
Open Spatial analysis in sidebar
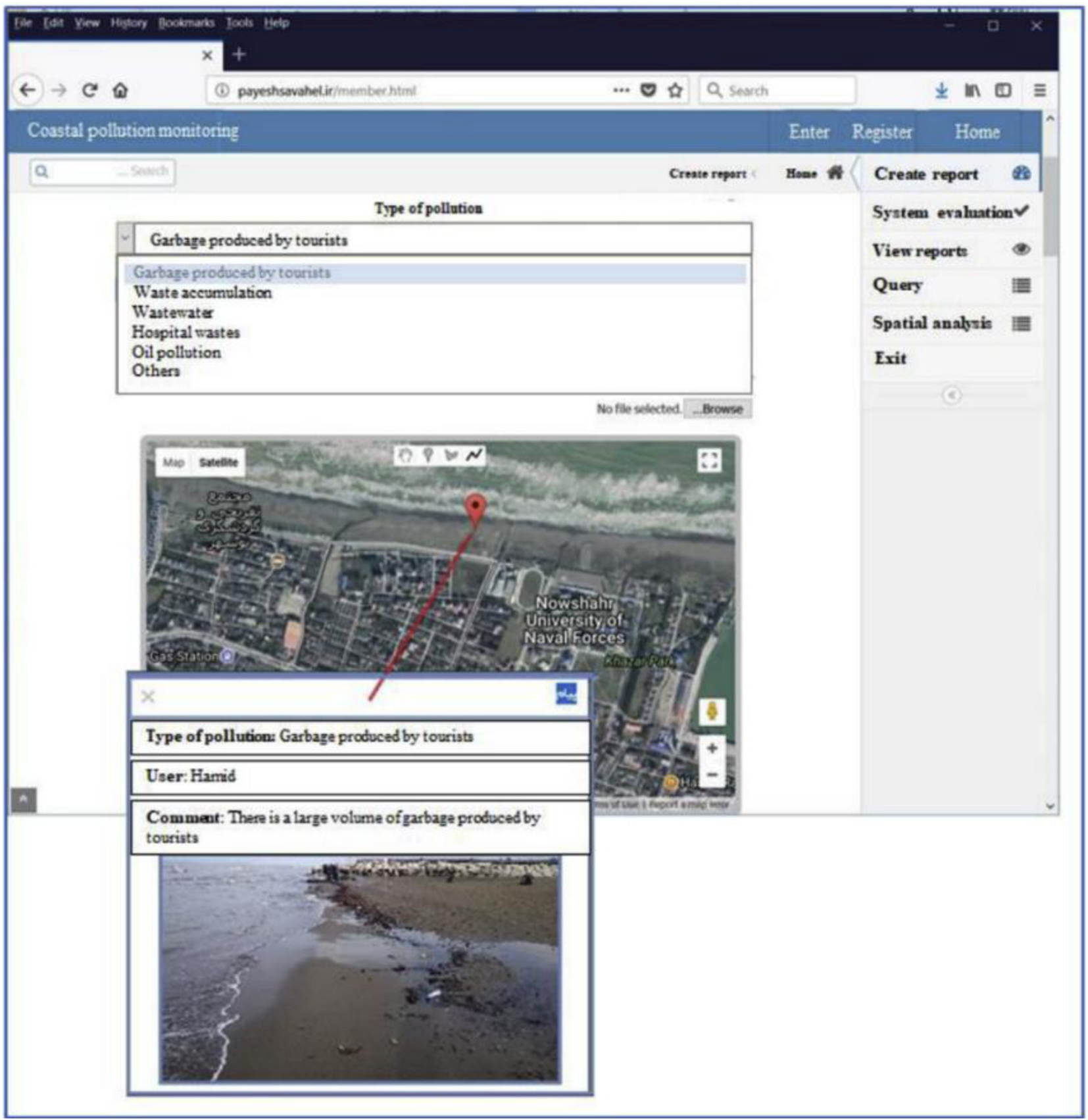pos(931,324)
